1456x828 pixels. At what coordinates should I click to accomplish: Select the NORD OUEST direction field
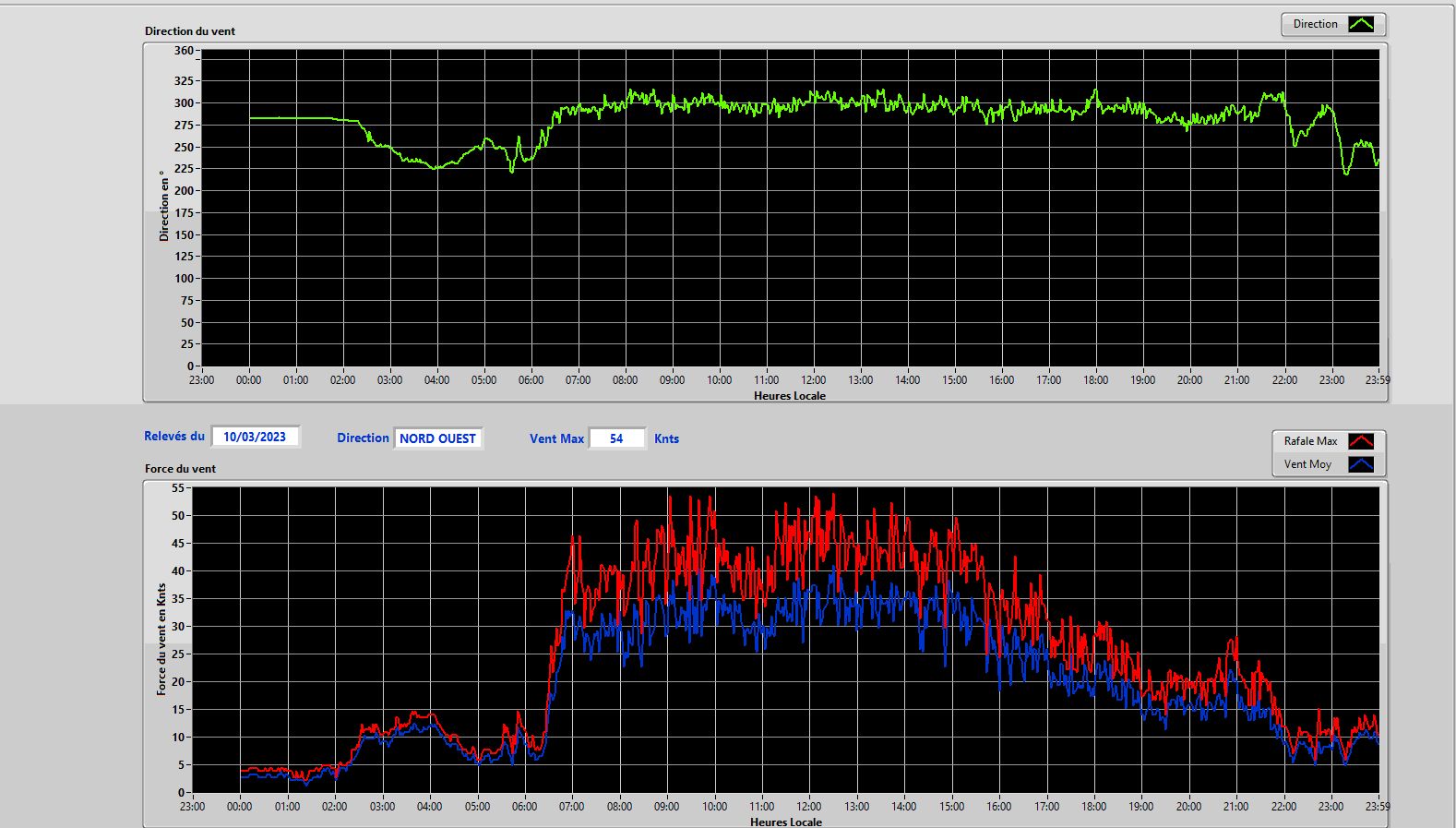click(438, 438)
